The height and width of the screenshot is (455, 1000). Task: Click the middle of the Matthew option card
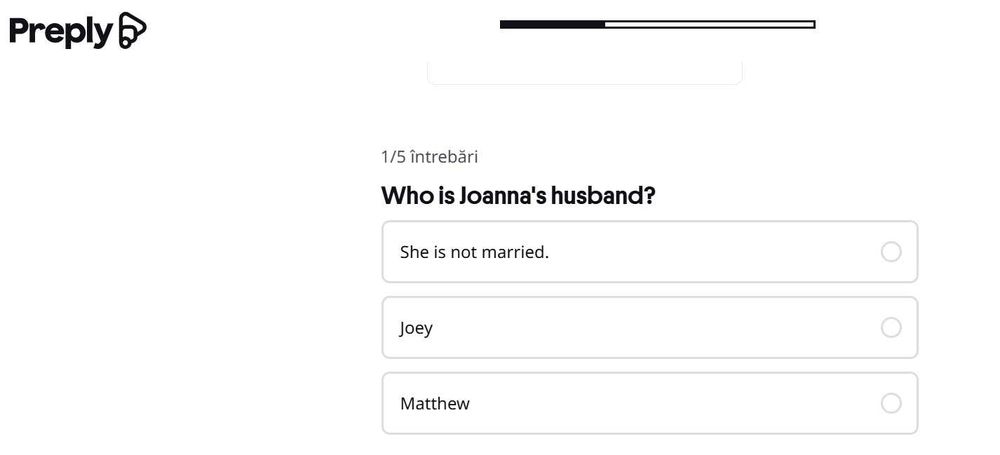coord(650,403)
